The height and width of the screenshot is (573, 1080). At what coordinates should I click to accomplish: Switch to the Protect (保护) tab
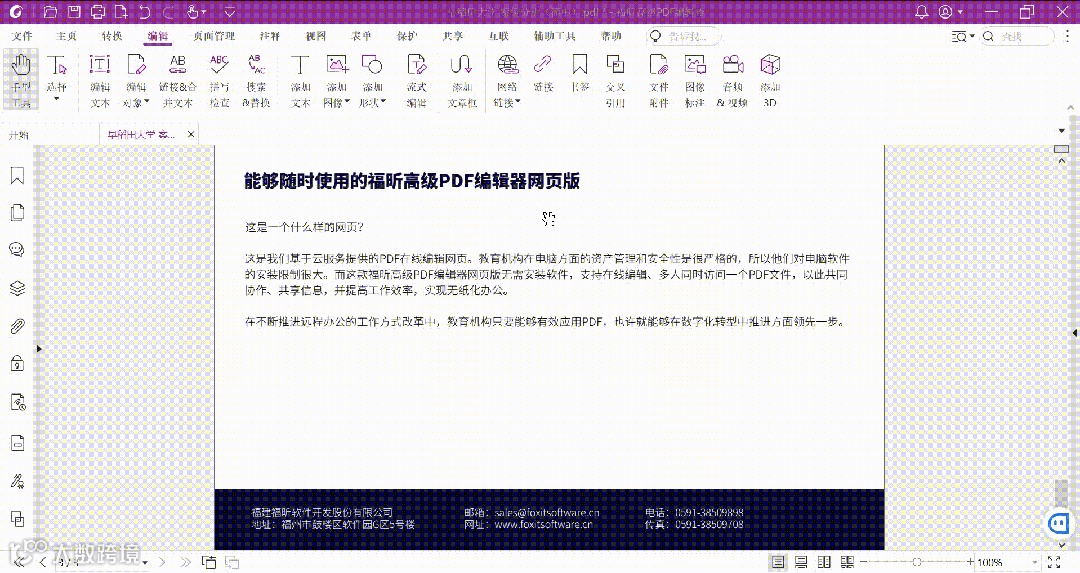(x=407, y=36)
